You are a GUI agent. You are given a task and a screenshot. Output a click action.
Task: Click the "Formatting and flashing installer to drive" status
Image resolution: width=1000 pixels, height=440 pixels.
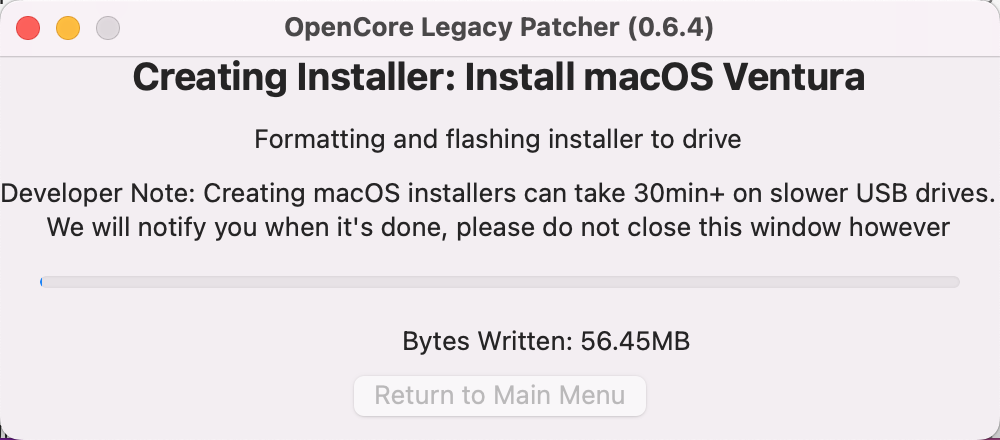click(498, 139)
